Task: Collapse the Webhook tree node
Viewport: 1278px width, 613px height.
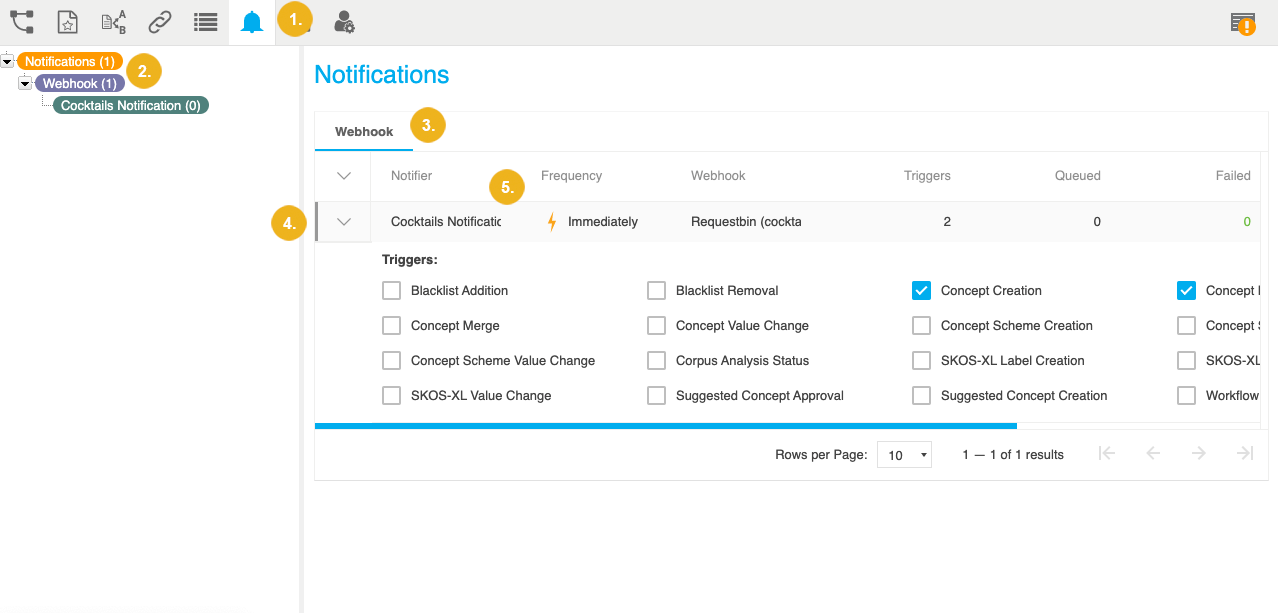Action: (x=24, y=82)
